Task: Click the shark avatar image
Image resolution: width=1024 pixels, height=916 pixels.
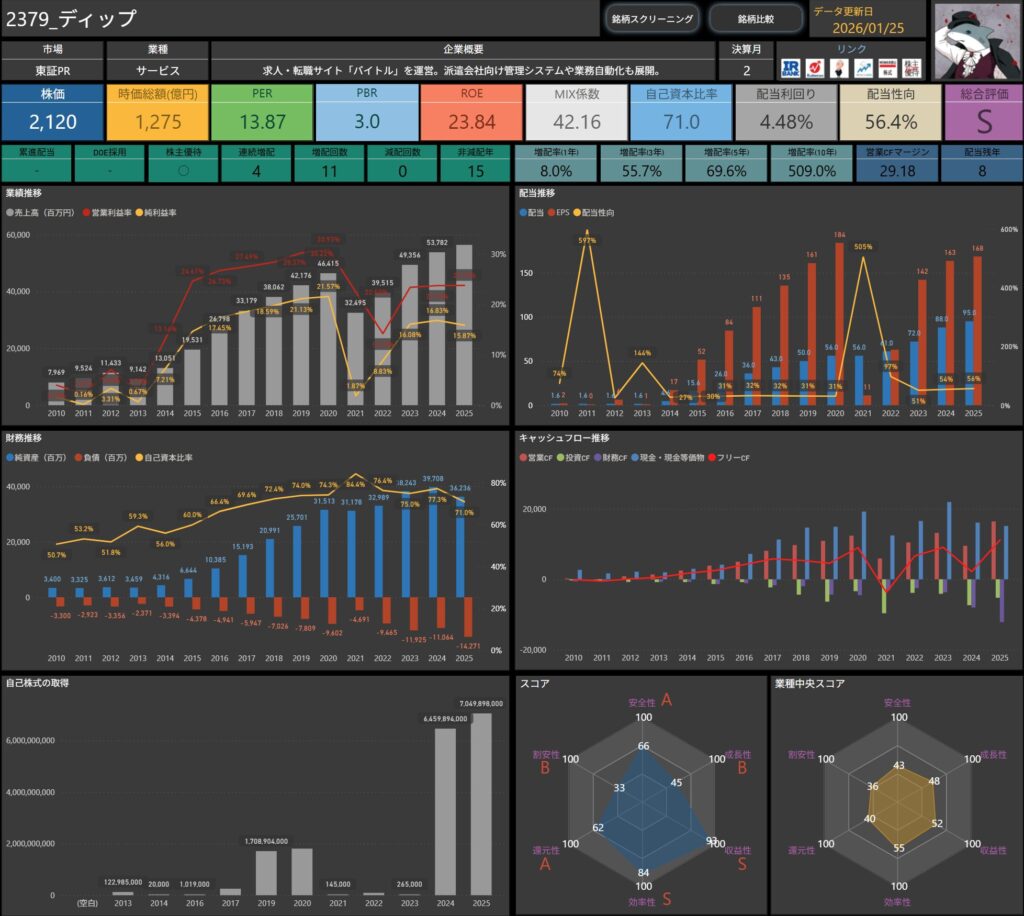Action: click(x=976, y=40)
